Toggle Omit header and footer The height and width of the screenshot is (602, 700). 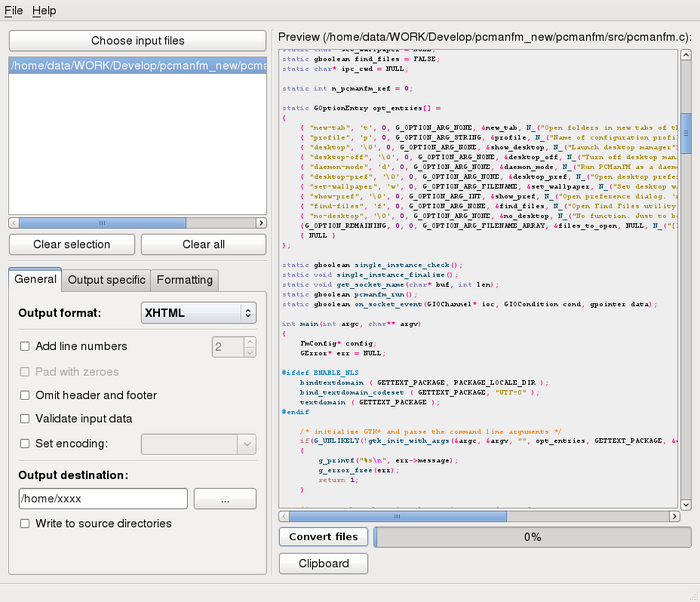click(x=25, y=395)
